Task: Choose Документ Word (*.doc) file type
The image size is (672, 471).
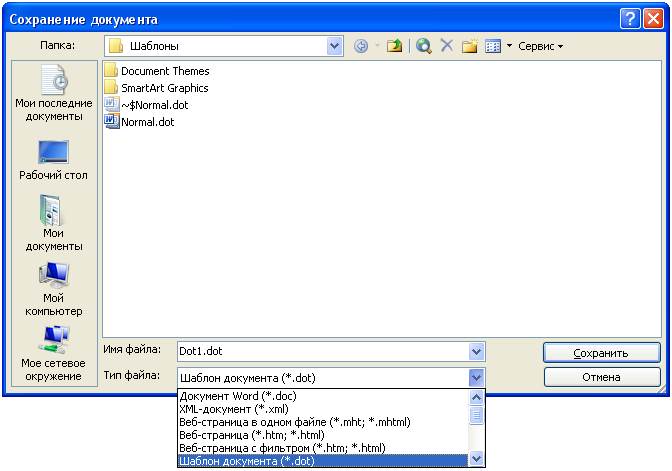Action: 323,396
